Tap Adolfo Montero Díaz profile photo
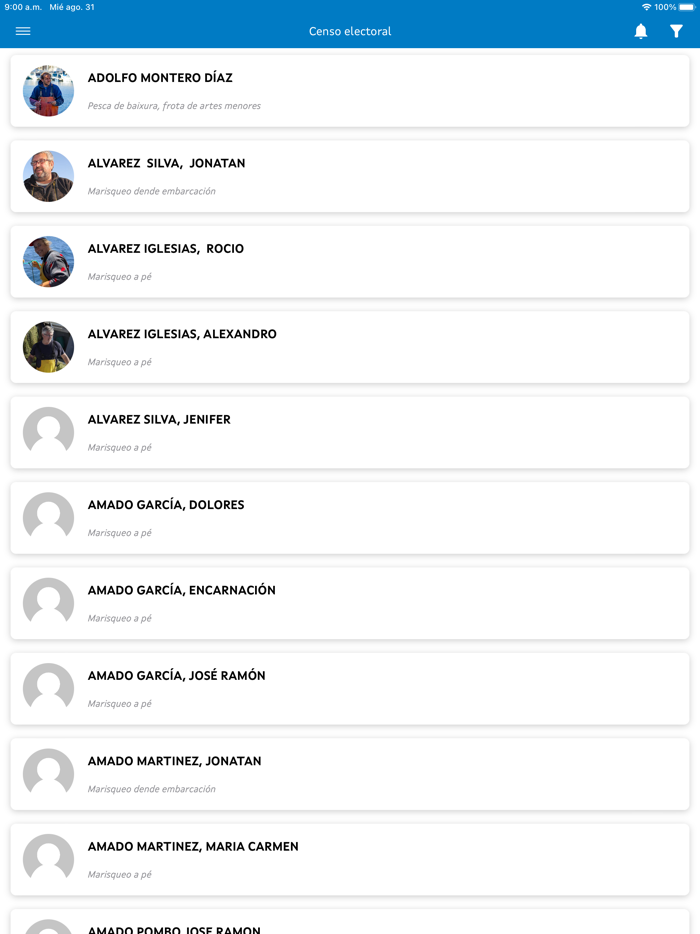The width and height of the screenshot is (700, 934). (48, 91)
